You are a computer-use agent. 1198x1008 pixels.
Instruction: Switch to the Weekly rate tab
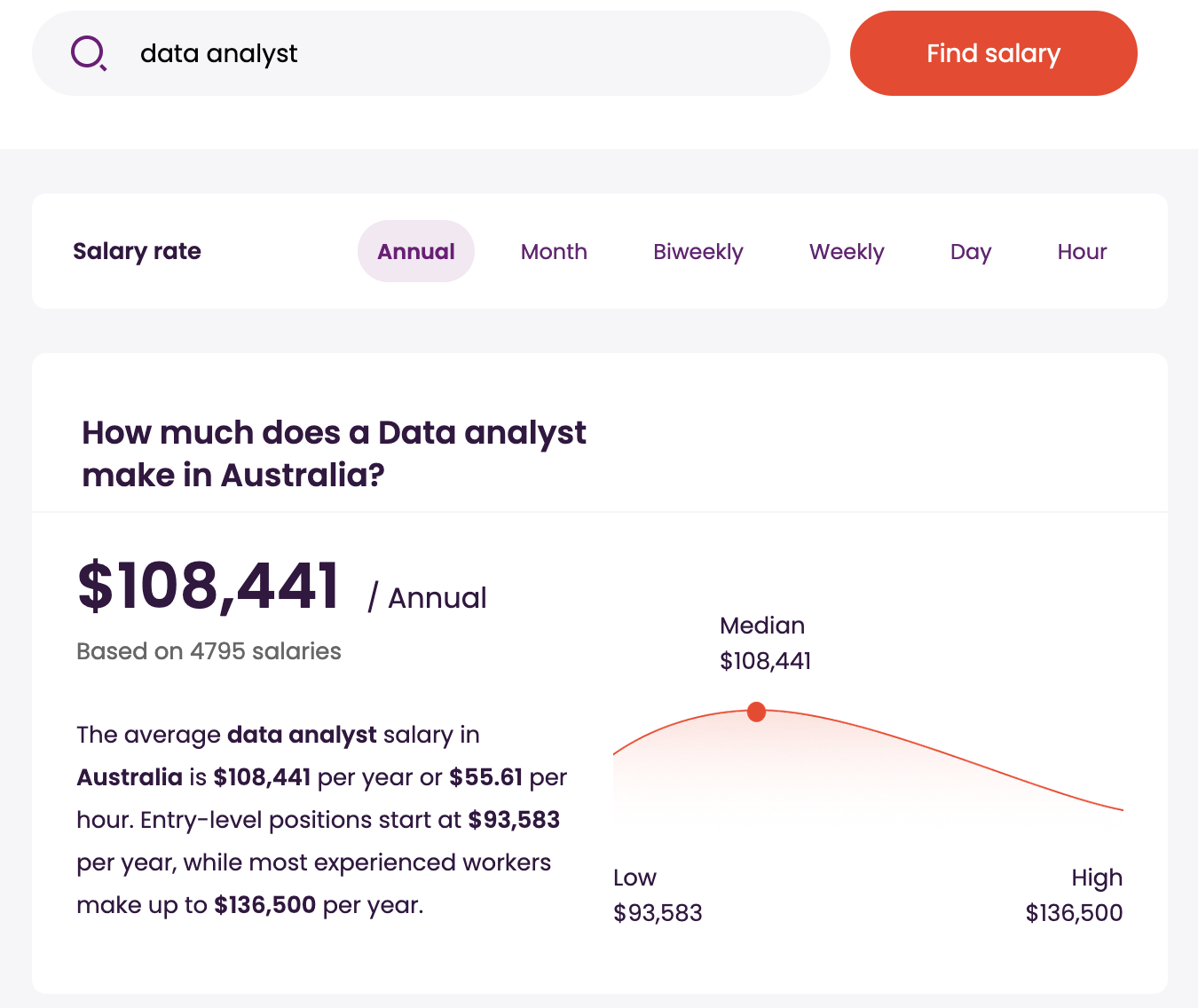coord(847,251)
